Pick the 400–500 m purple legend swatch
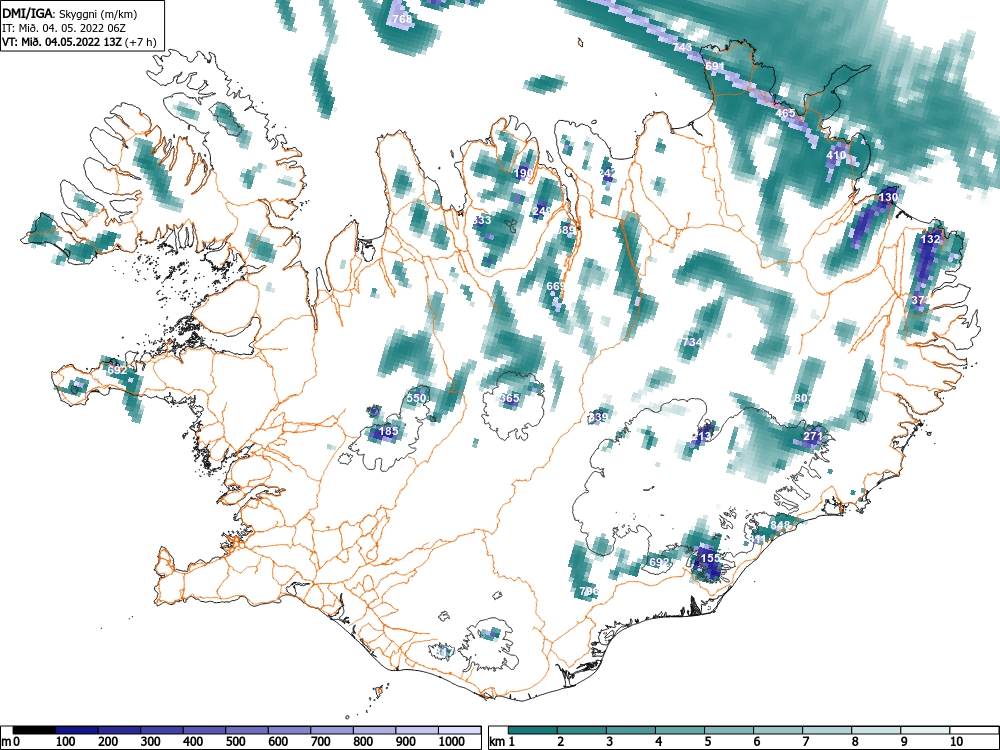This screenshot has width=1000, height=750. 205,730
